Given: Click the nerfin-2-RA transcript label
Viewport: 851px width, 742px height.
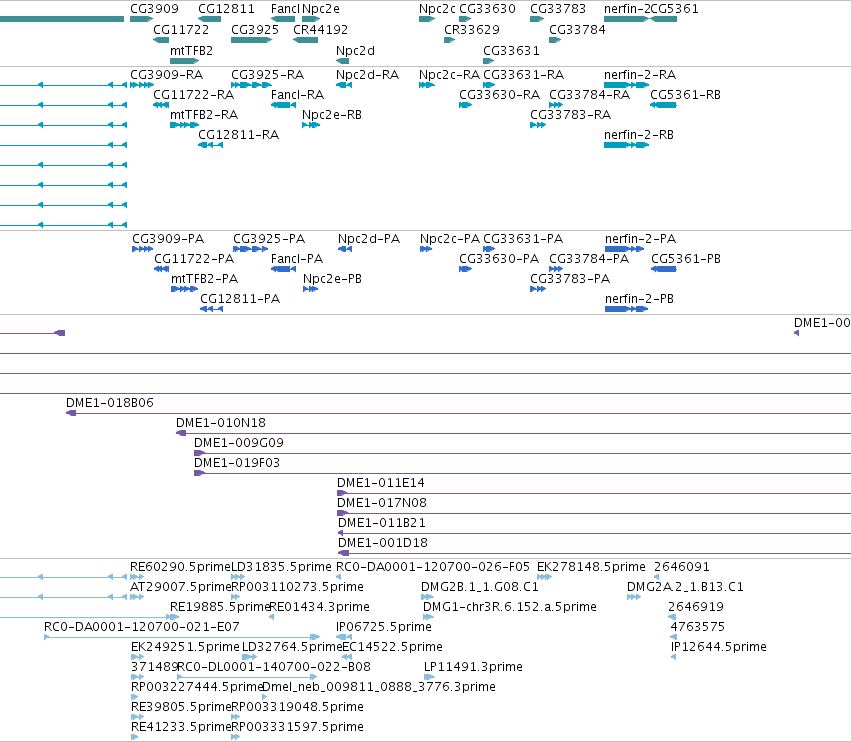Looking at the screenshot, I should point(640,74).
